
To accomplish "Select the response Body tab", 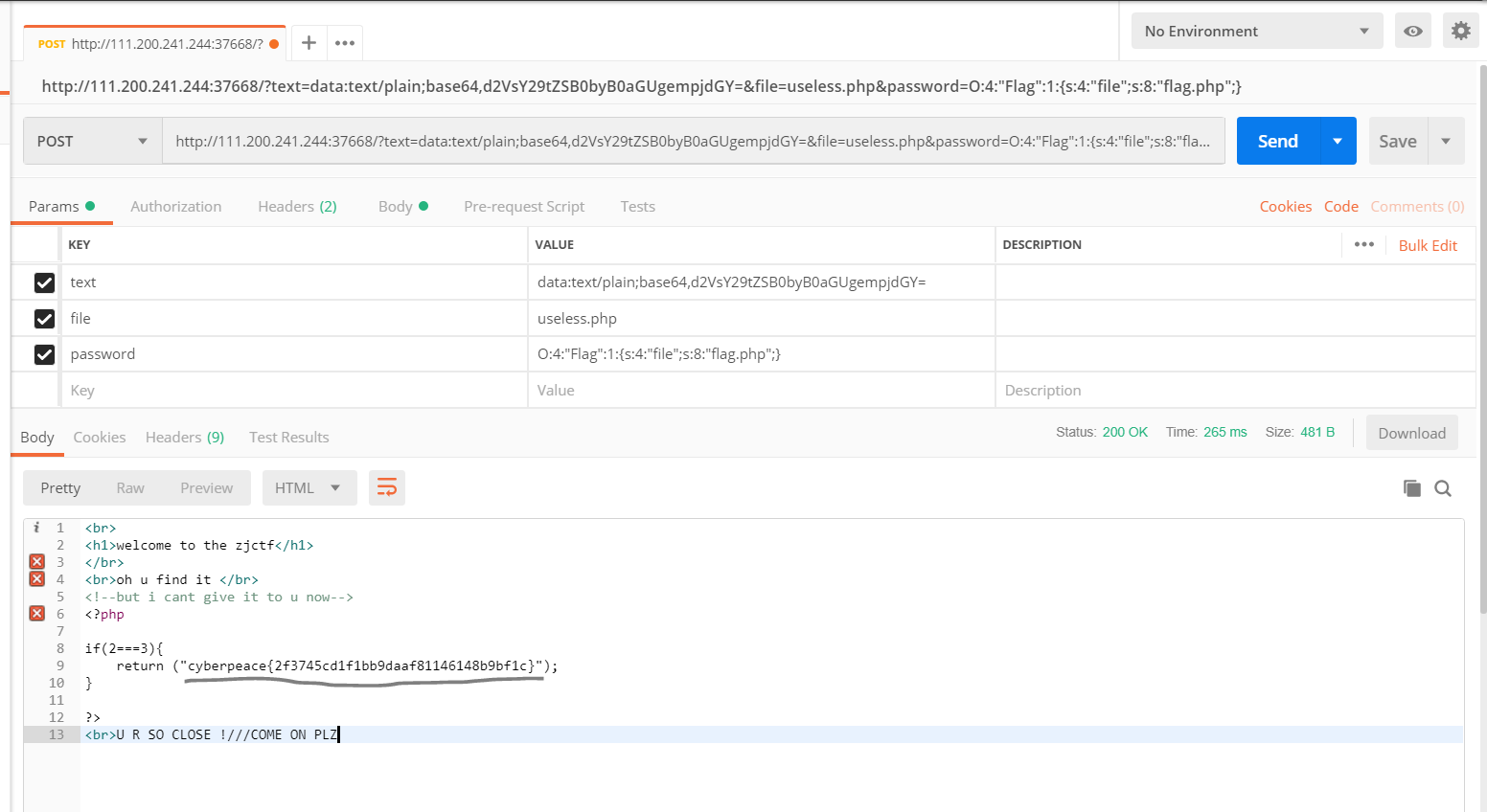I will tap(37, 437).
